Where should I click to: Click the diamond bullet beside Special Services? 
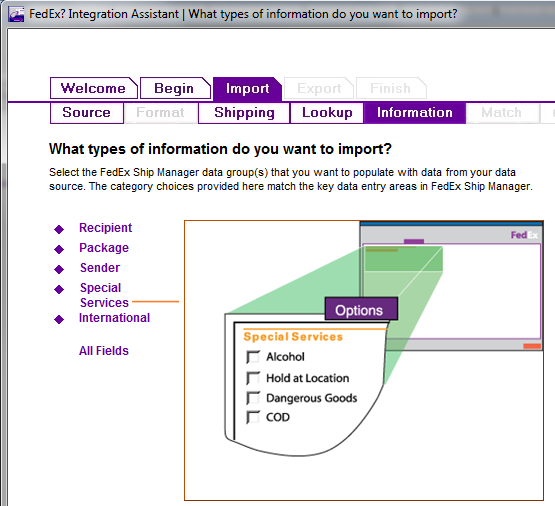point(59,289)
